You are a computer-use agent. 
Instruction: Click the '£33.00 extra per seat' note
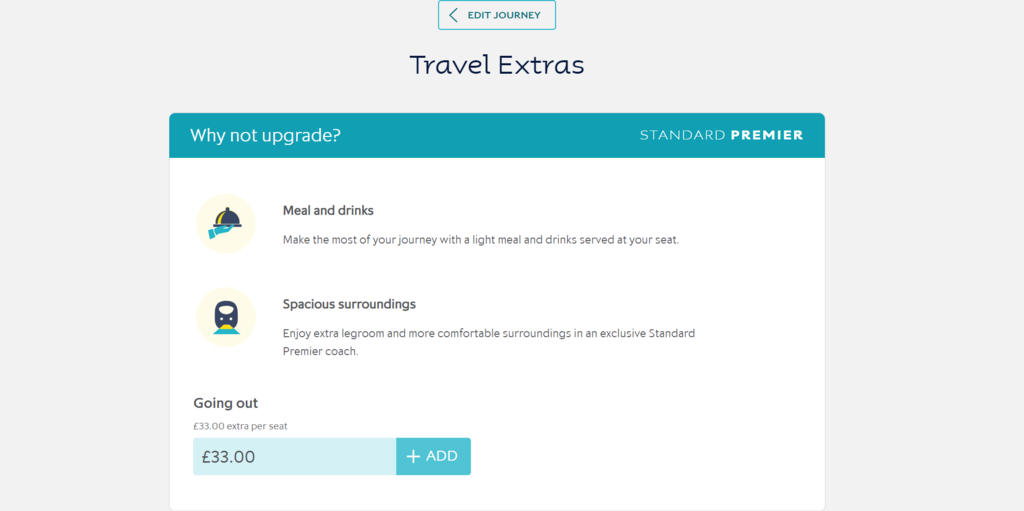(240, 426)
